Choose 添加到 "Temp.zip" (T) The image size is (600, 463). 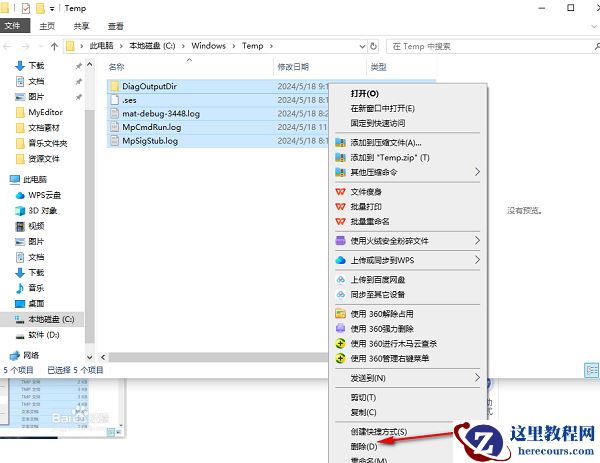(408, 158)
